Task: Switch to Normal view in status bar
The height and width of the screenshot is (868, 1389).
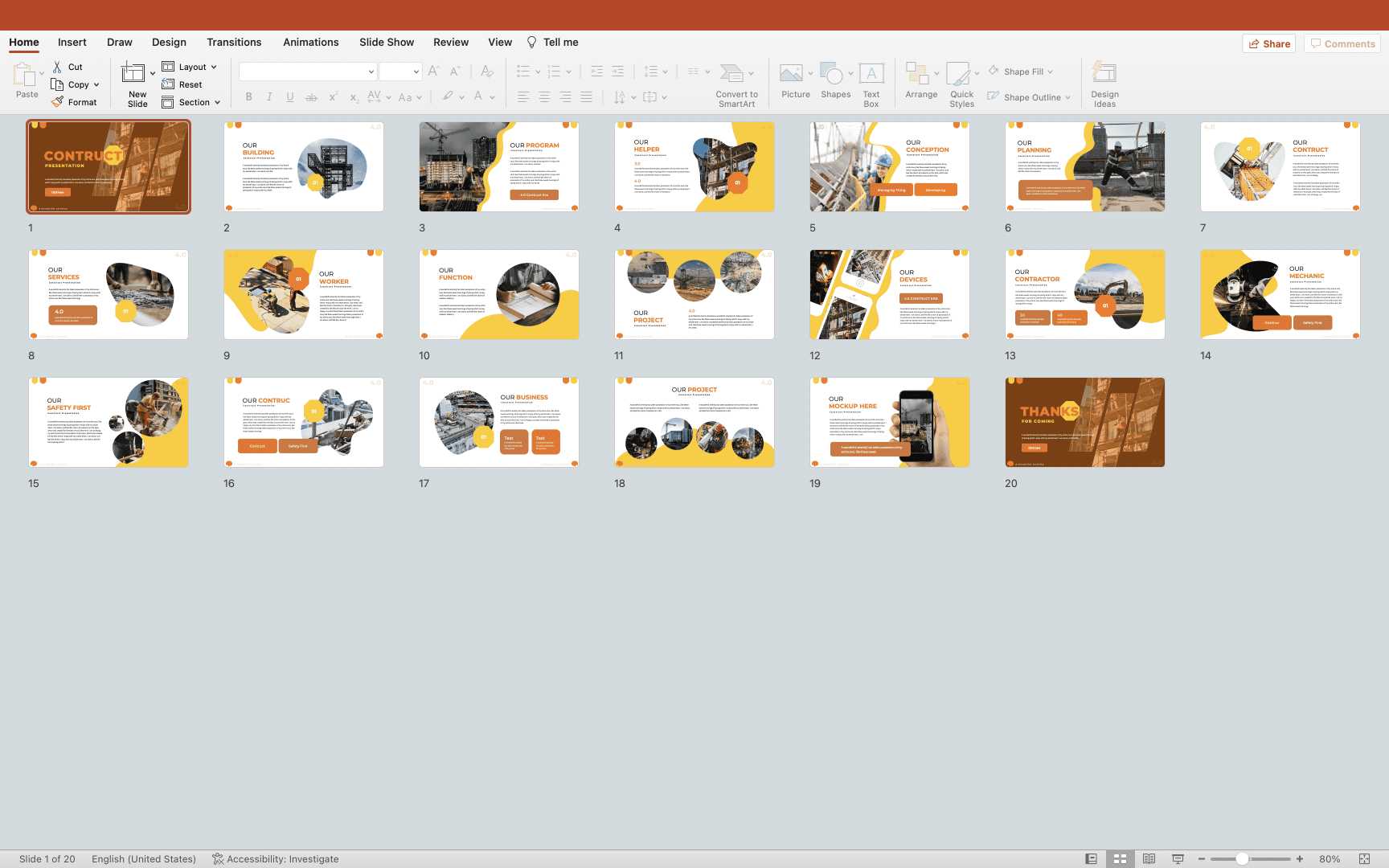Action: tap(1091, 858)
